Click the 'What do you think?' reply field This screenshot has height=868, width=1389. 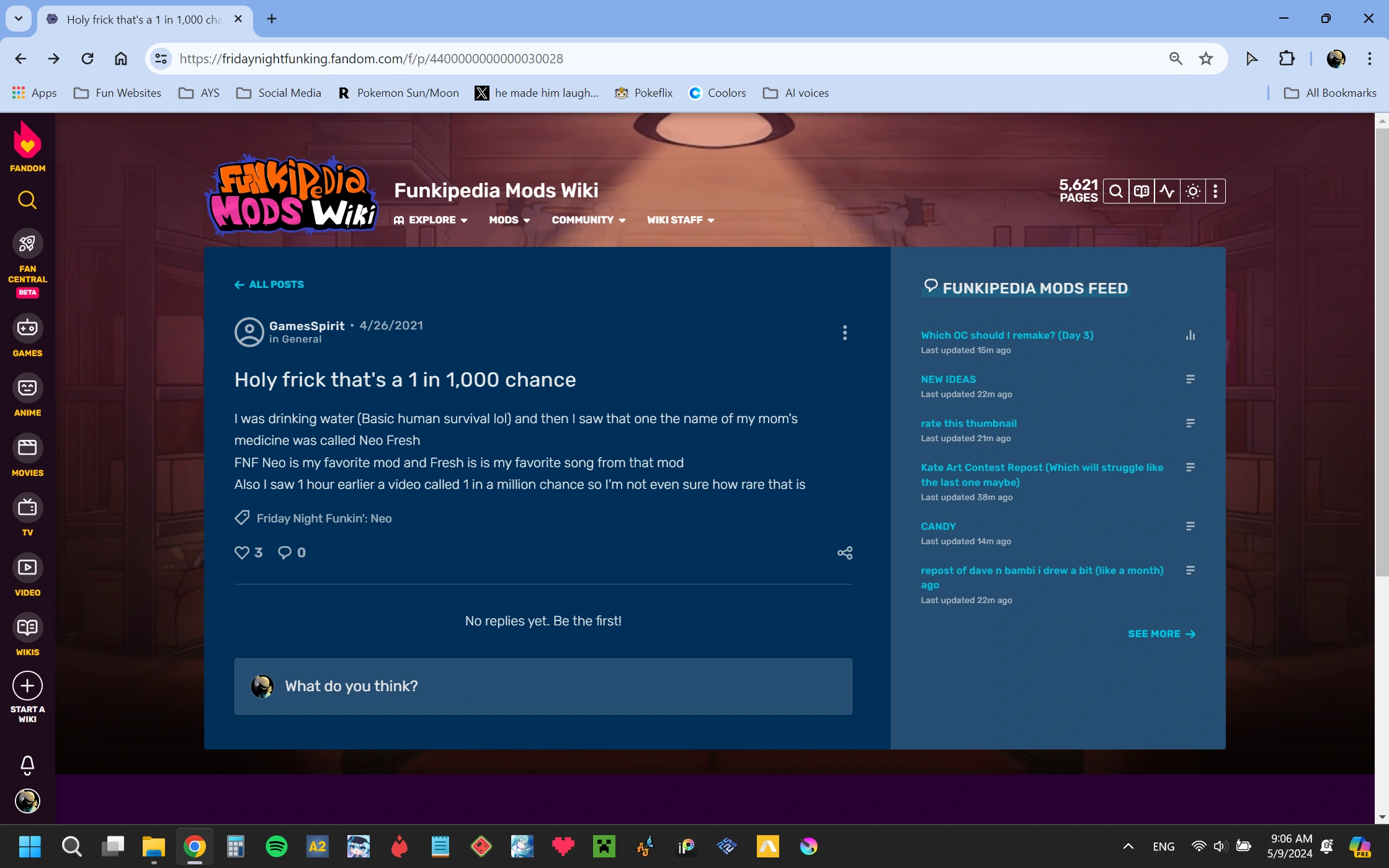point(543,686)
